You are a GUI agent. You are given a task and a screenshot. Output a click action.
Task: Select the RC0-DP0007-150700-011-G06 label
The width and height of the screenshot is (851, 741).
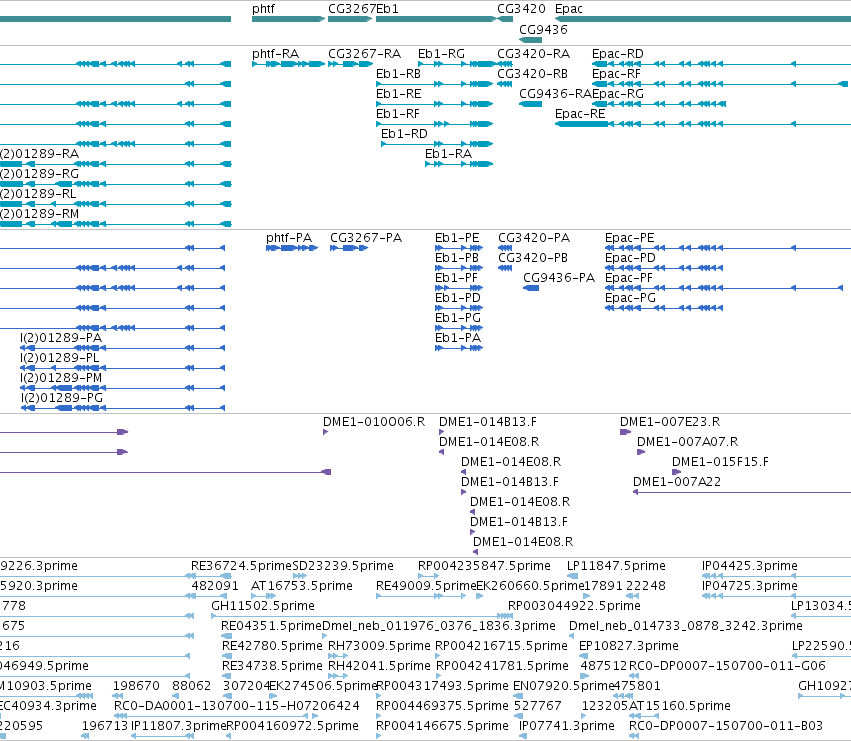727,666
